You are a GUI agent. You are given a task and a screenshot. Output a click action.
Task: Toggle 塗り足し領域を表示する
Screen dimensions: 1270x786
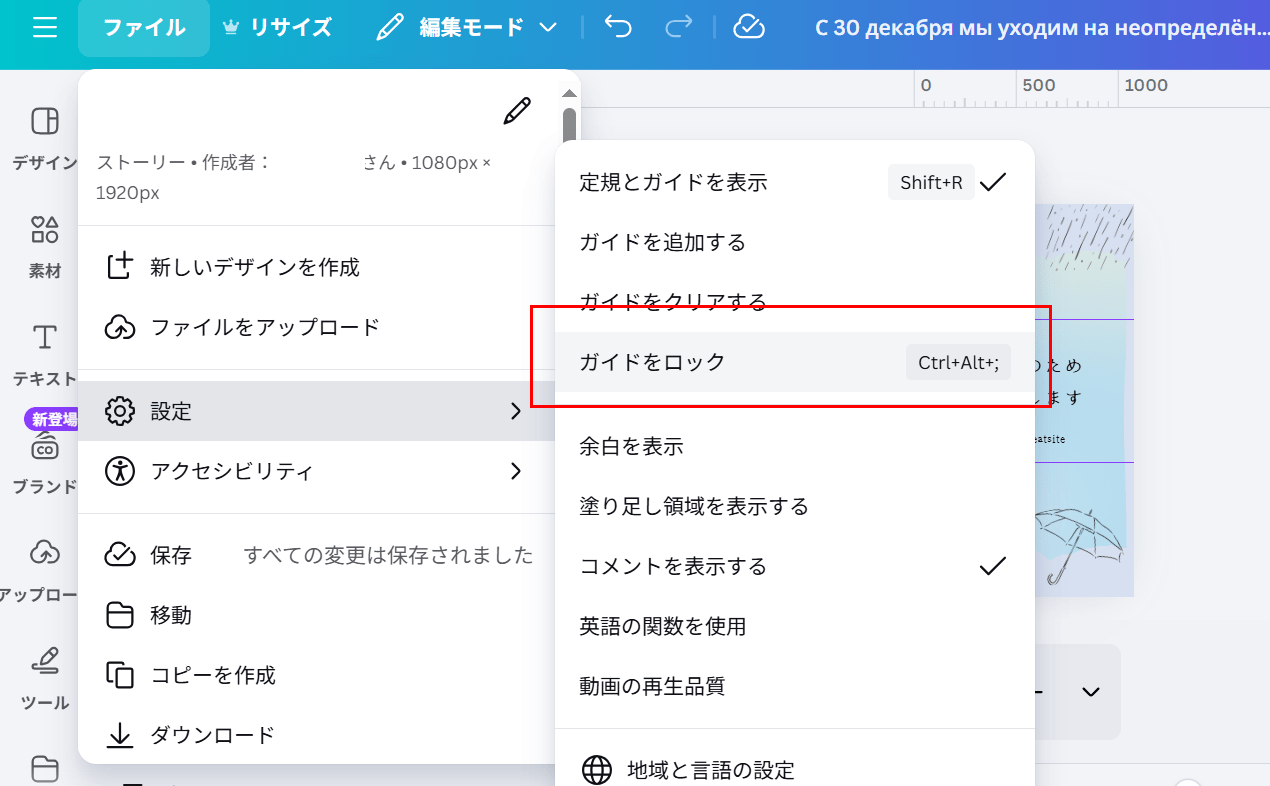point(795,506)
